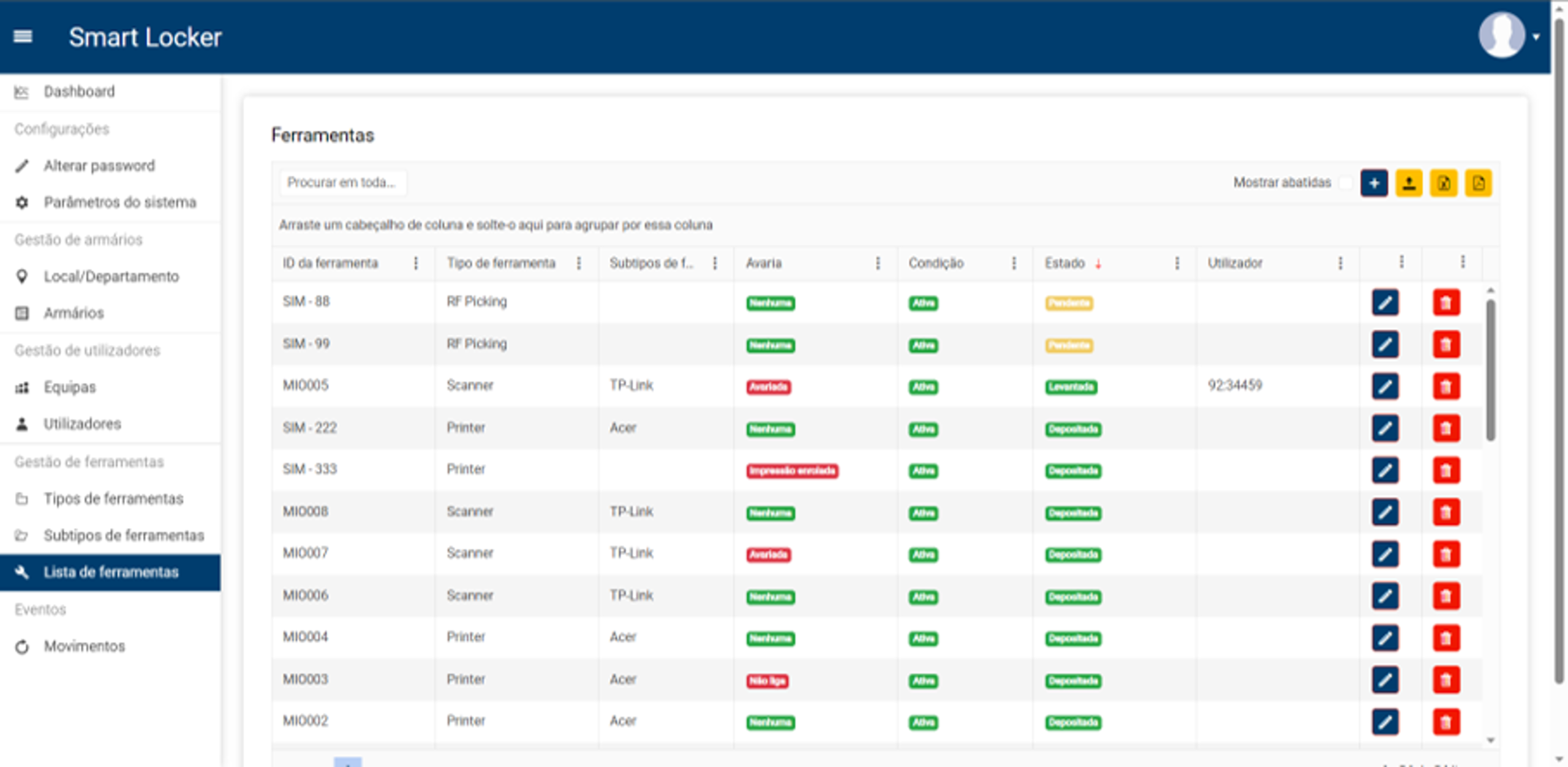This screenshot has height=767, width=1568.
Task: Open the hamburger navigation menu
Action: [x=23, y=37]
